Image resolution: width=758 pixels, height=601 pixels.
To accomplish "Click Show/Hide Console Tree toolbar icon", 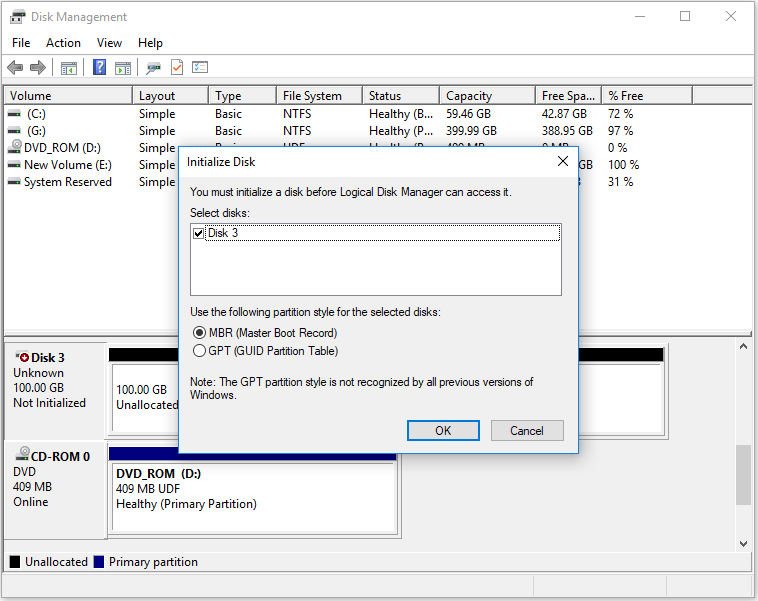I will [69, 68].
